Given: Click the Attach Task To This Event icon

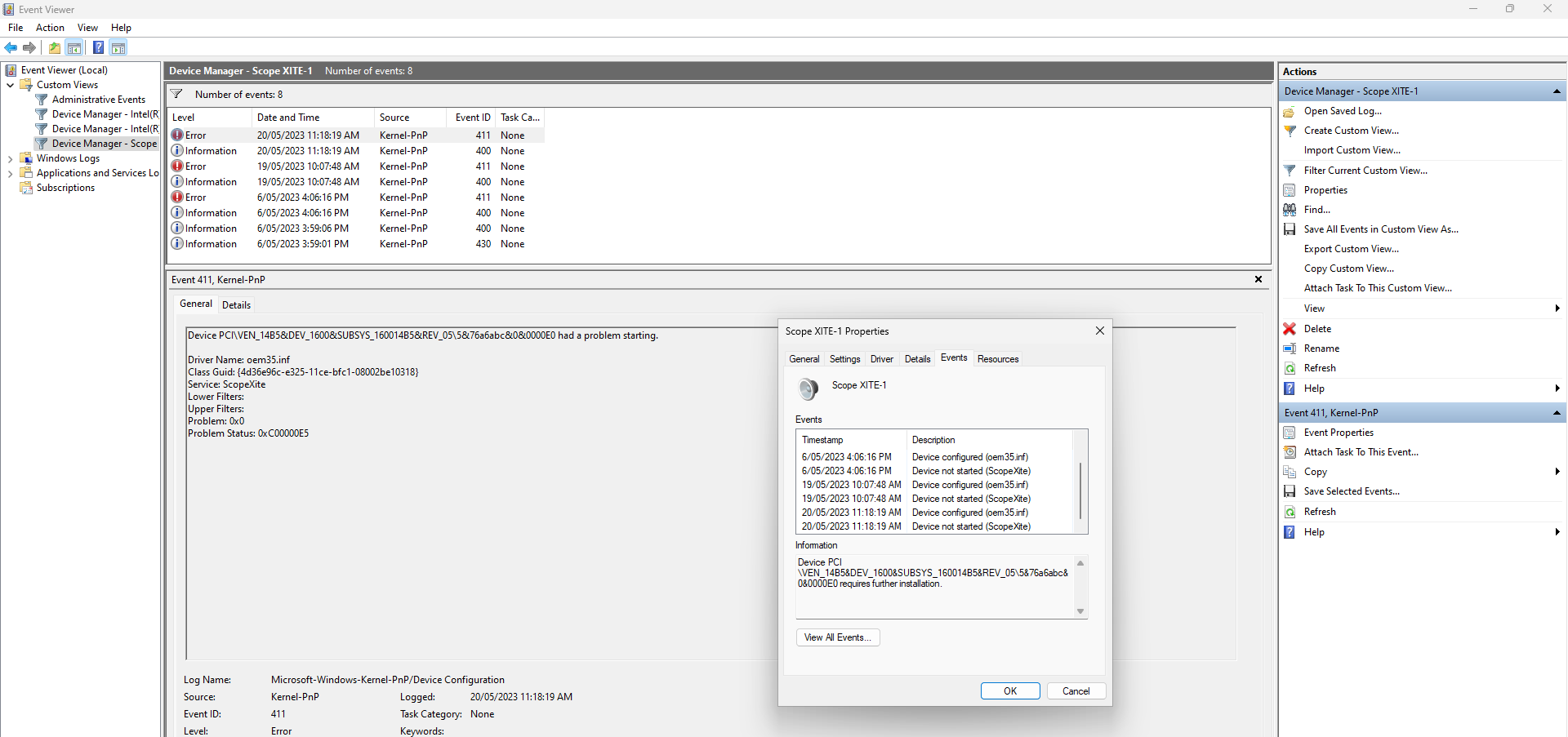Looking at the screenshot, I should [1290, 452].
